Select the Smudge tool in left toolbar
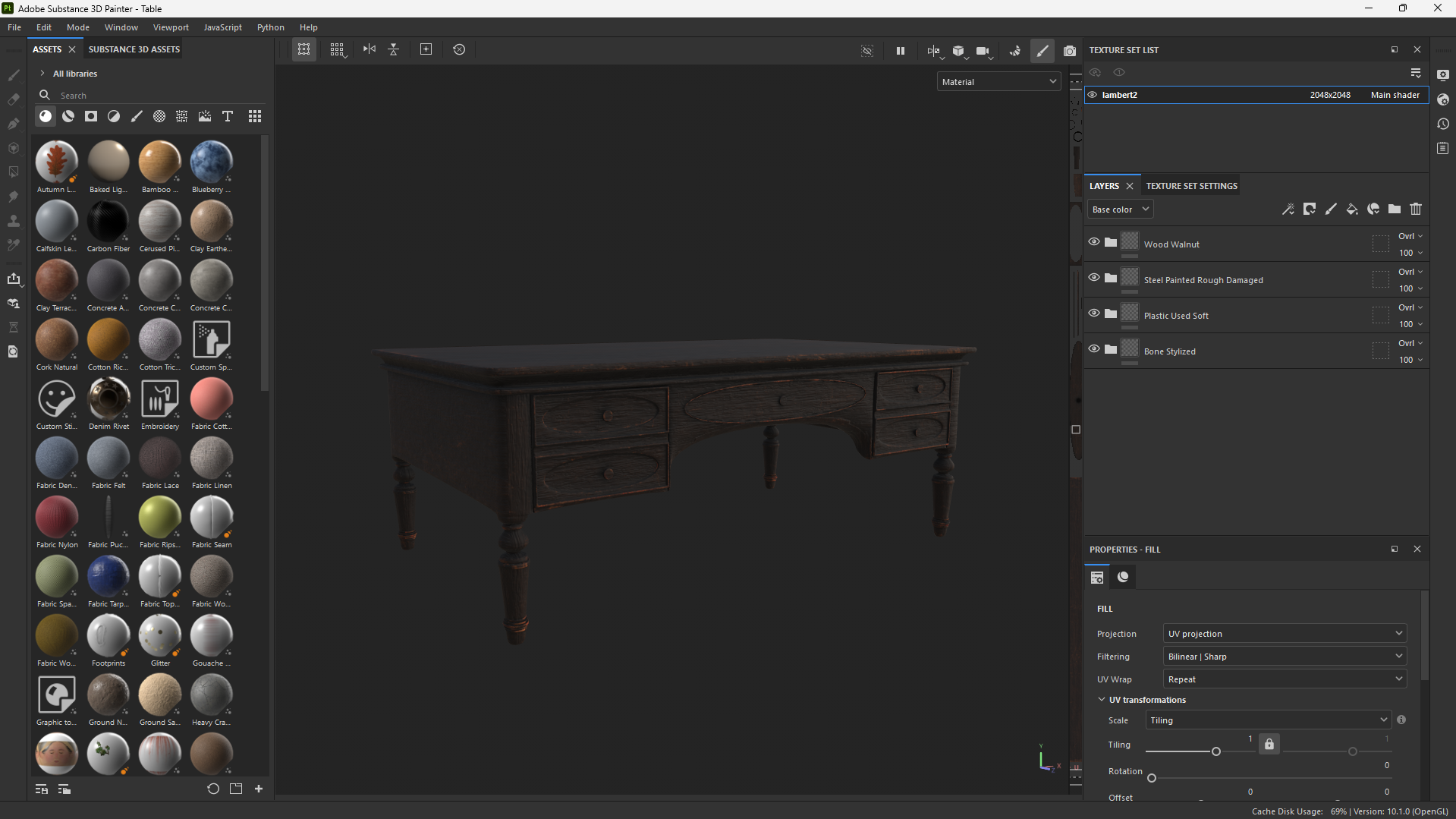The image size is (1456, 819). 14,197
